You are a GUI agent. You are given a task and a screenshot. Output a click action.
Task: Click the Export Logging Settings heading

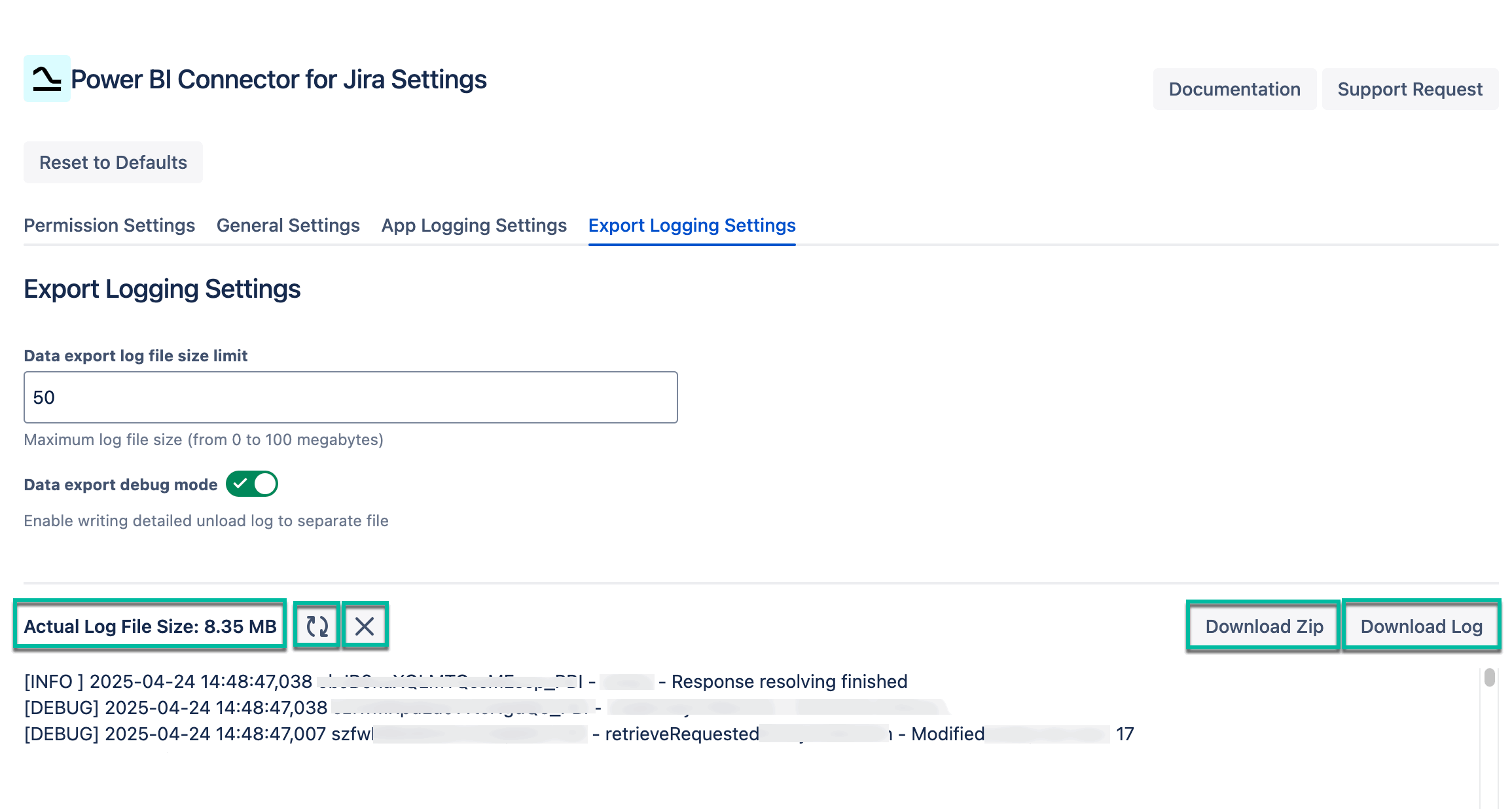coord(162,289)
